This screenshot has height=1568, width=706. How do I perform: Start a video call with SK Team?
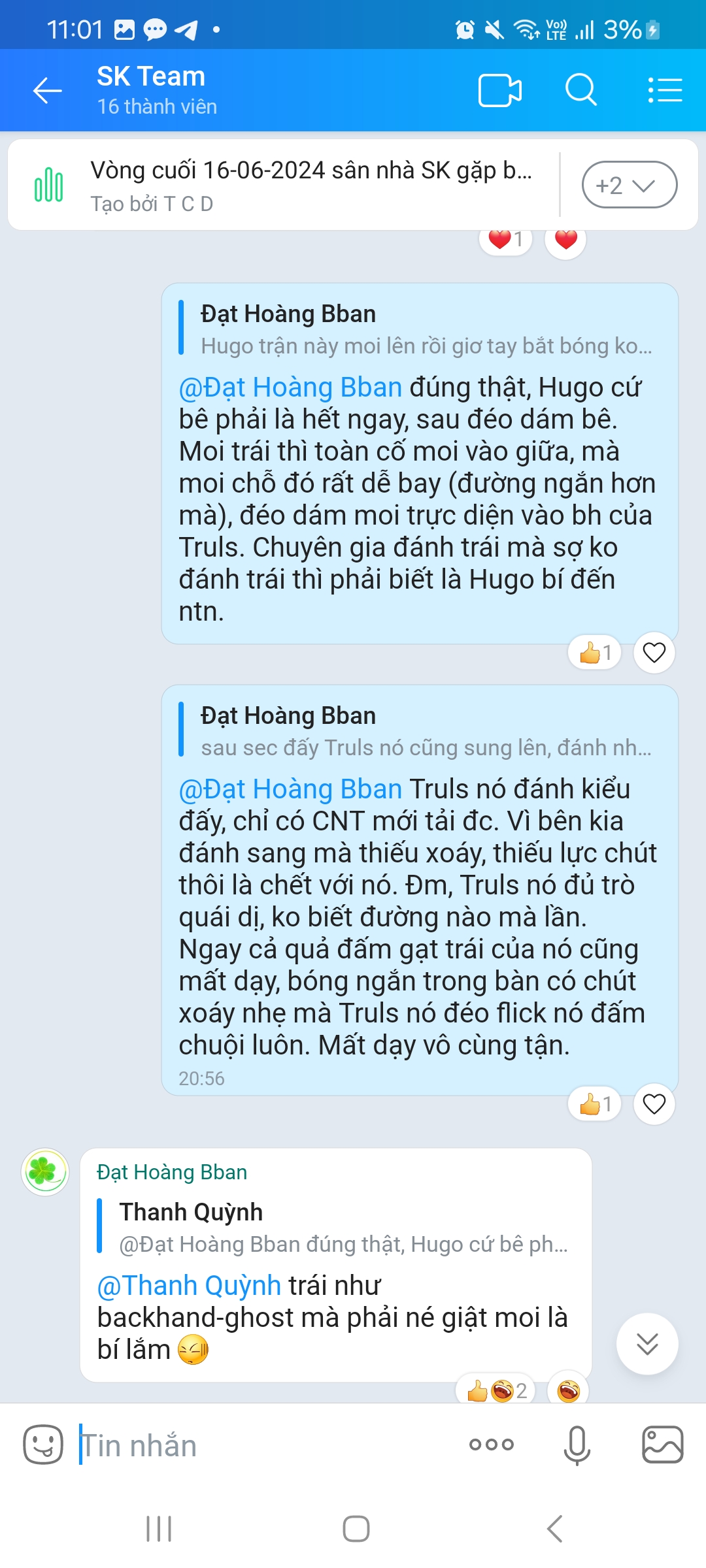(500, 90)
